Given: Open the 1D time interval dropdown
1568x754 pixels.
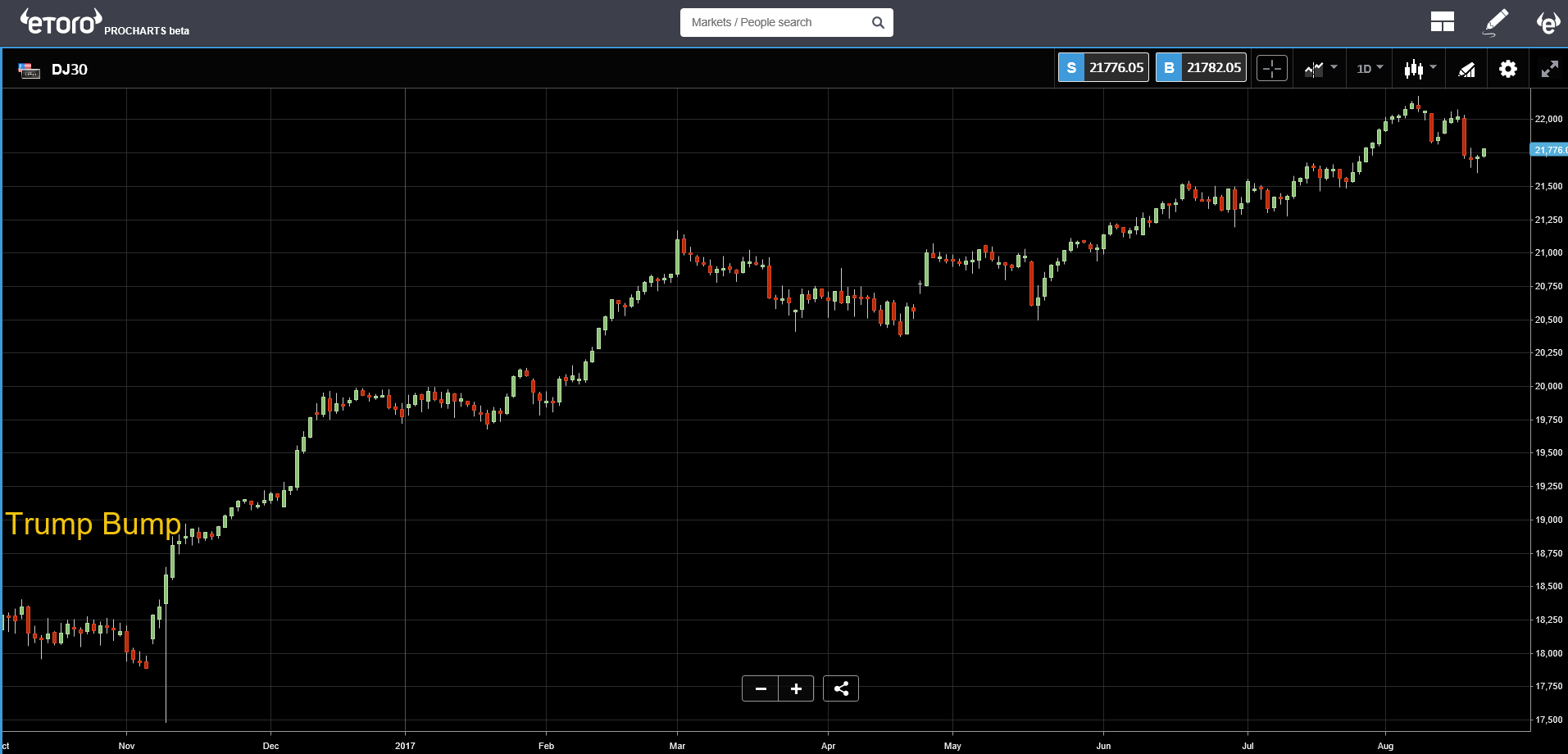Looking at the screenshot, I should 1370,69.
